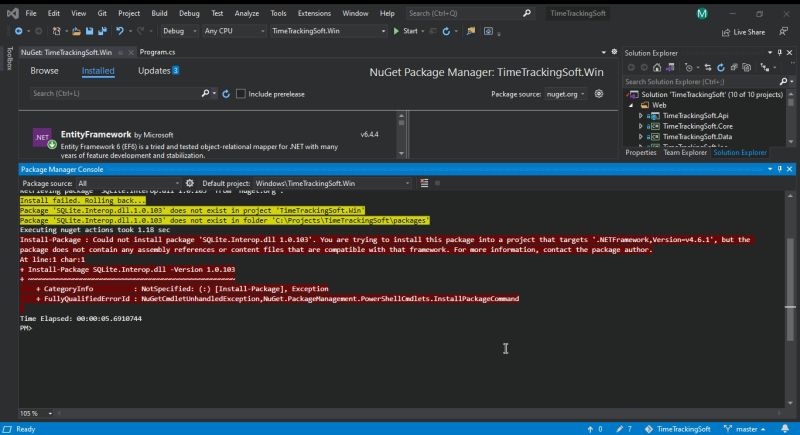The height and width of the screenshot is (435, 800).
Task: Open Package Manager Console settings gear
Action: coord(190,183)
